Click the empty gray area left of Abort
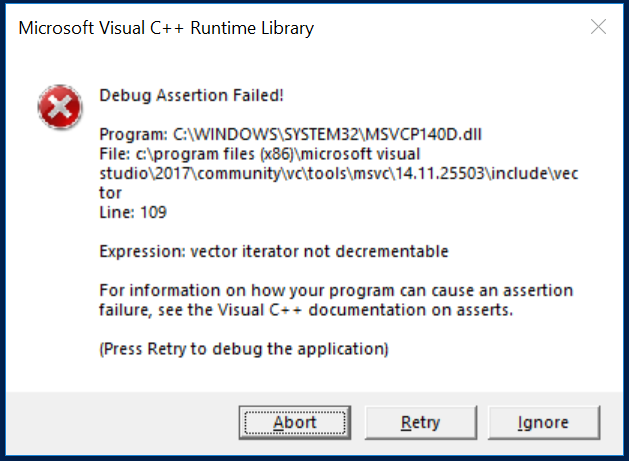The width and height of the screenshot is (629, 461). click(120, 422)
